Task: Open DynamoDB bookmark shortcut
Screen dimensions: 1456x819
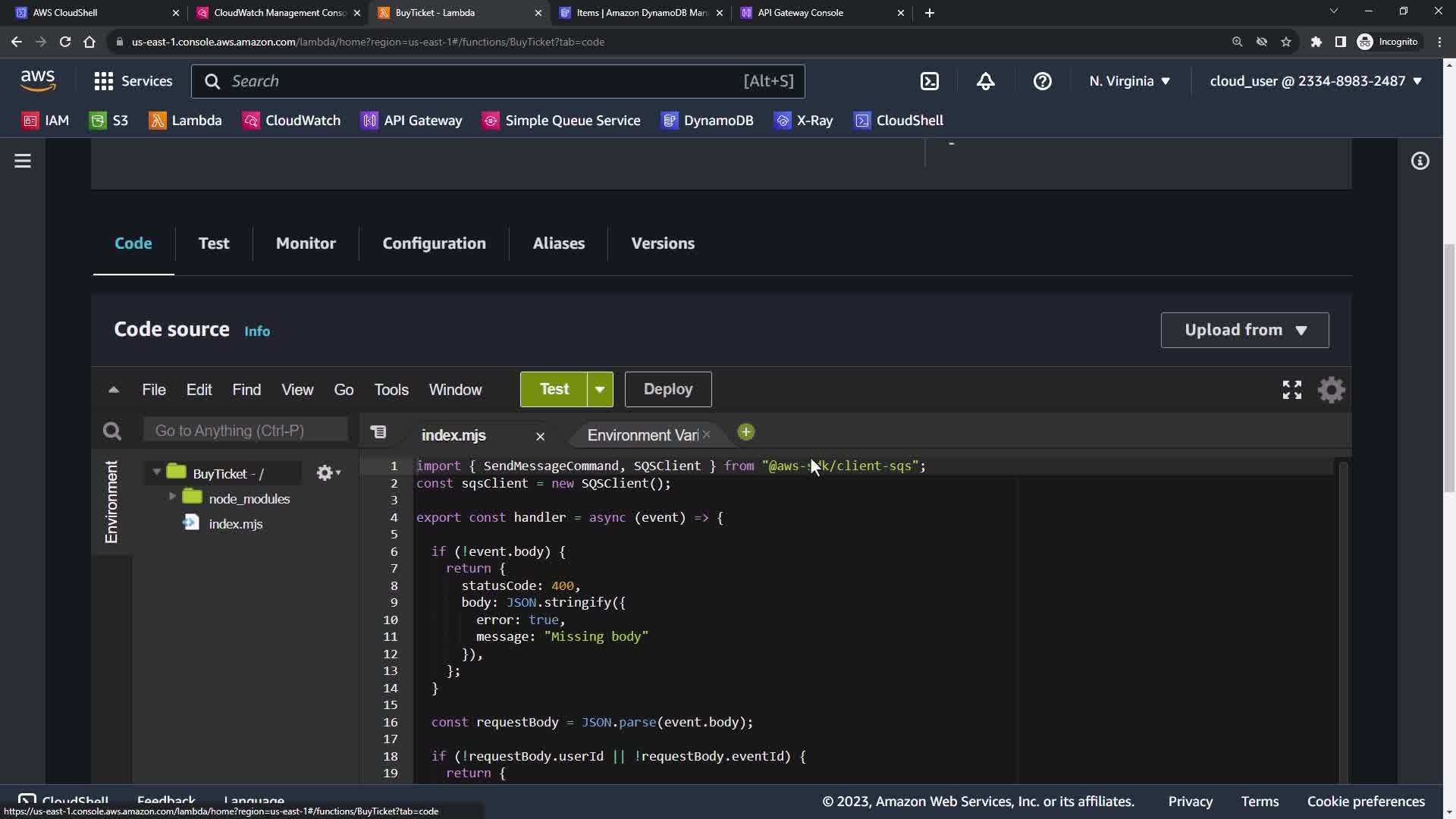Action: point(707,121)
